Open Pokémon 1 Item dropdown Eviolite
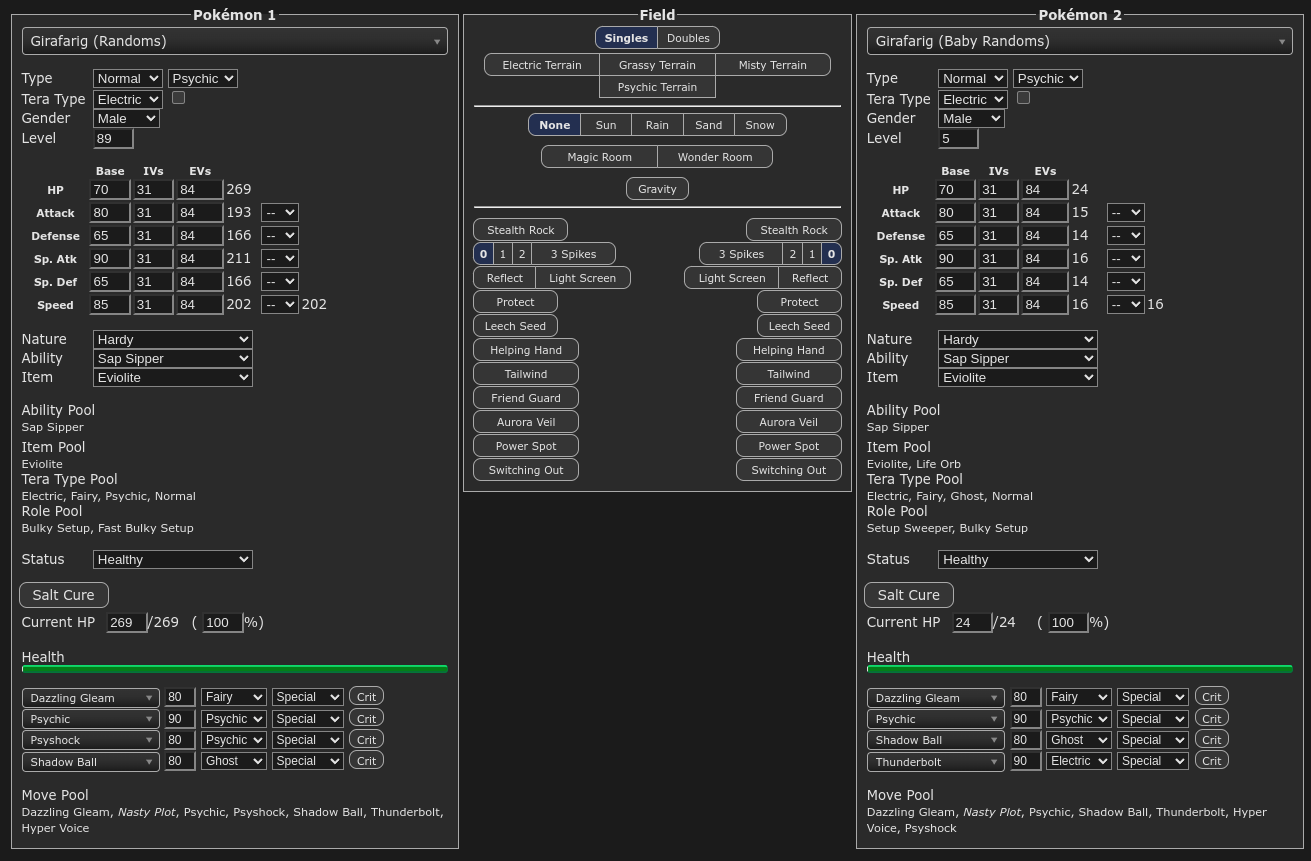 click(x=173, y=377)
